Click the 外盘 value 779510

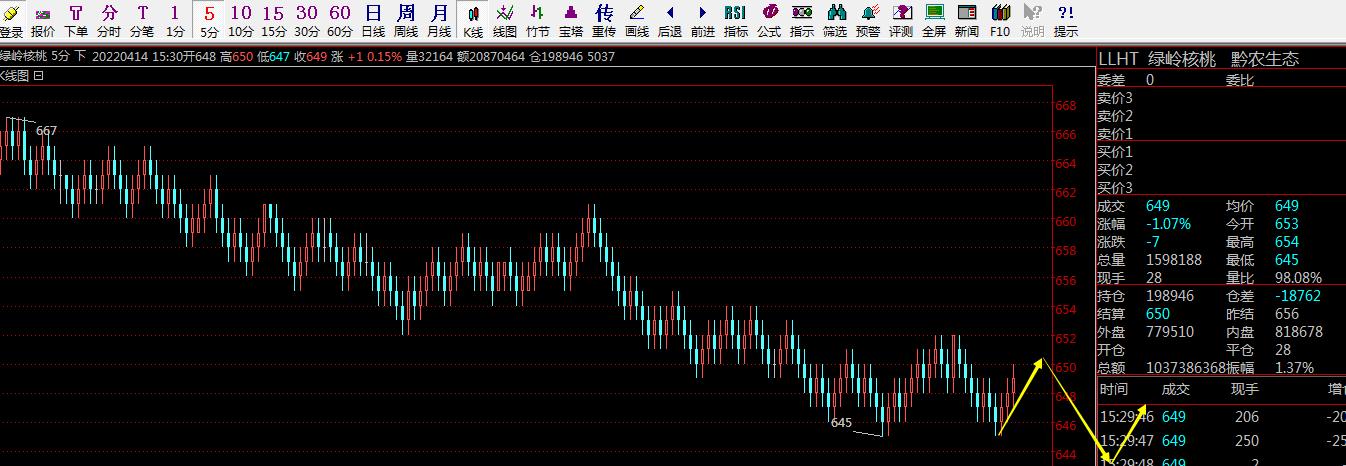[x=1170, y=332]
